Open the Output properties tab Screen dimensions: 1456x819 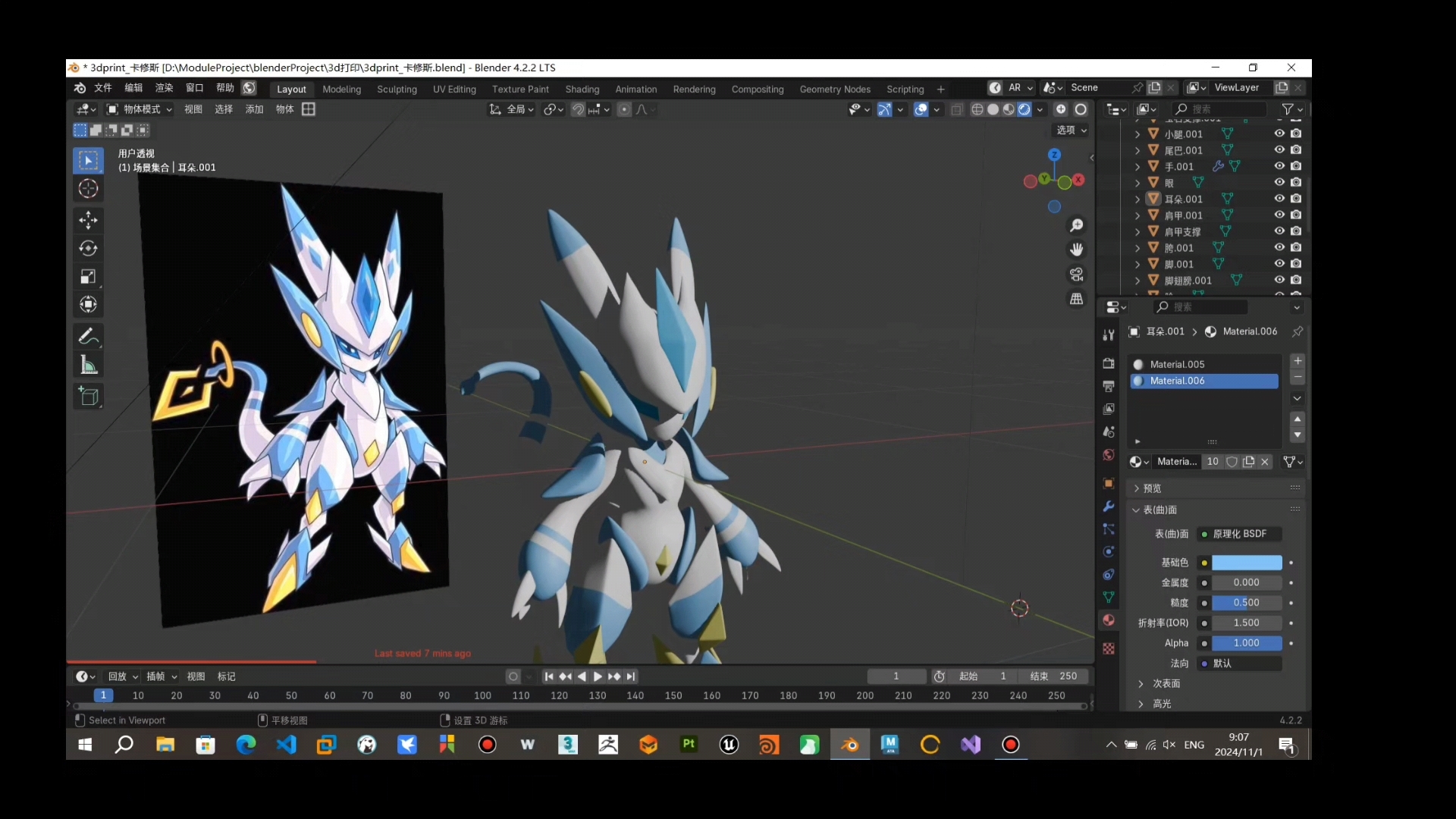(1109, 386)
